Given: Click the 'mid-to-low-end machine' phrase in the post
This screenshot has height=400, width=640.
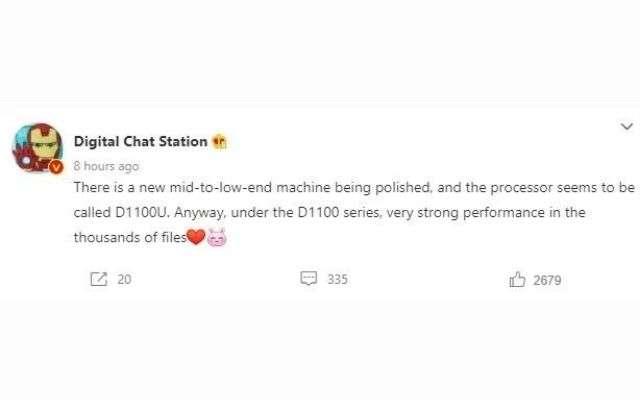Looking at the screenshot, I should [x=250, y=188].
